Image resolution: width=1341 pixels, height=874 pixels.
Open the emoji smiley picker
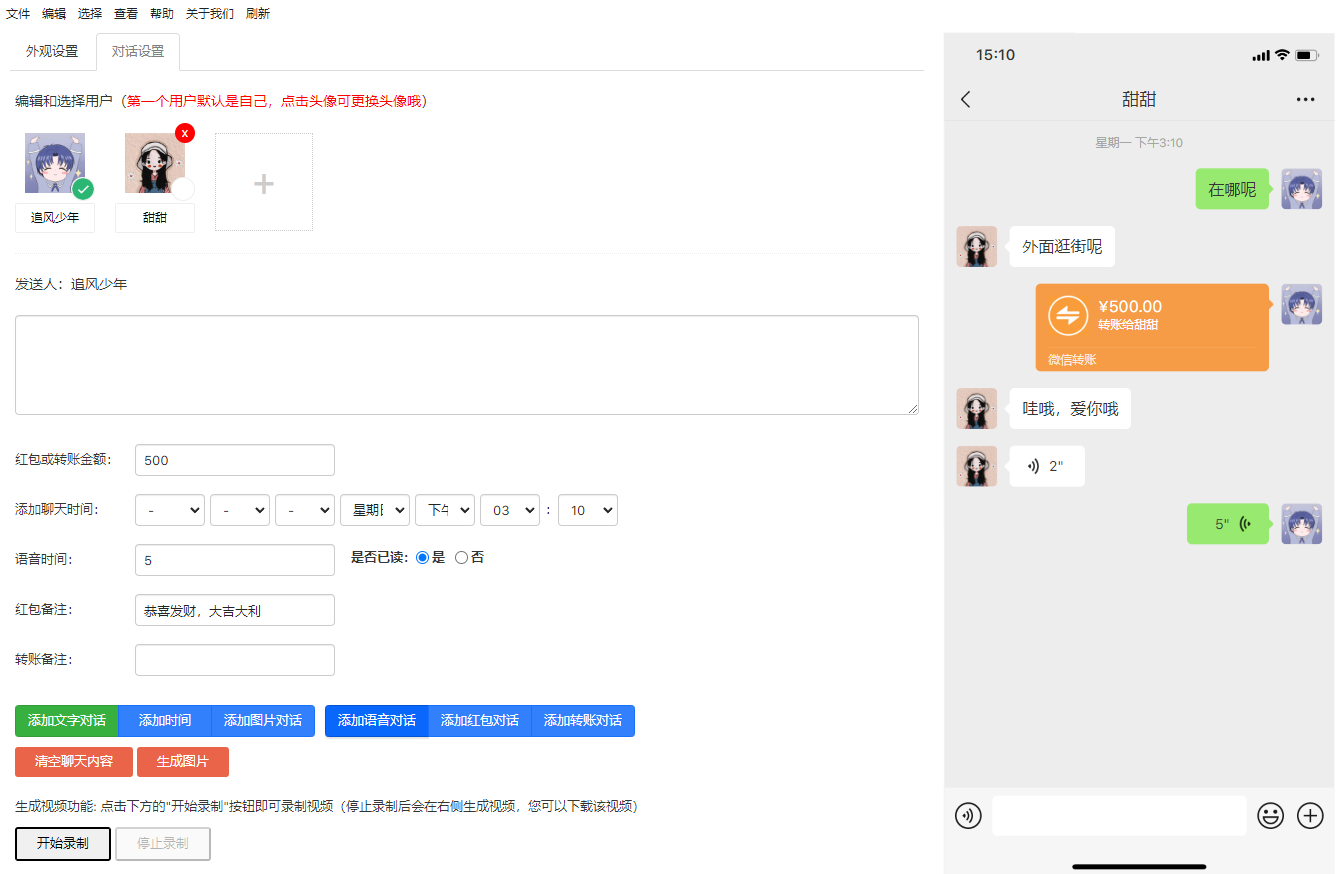(1270, 816)
